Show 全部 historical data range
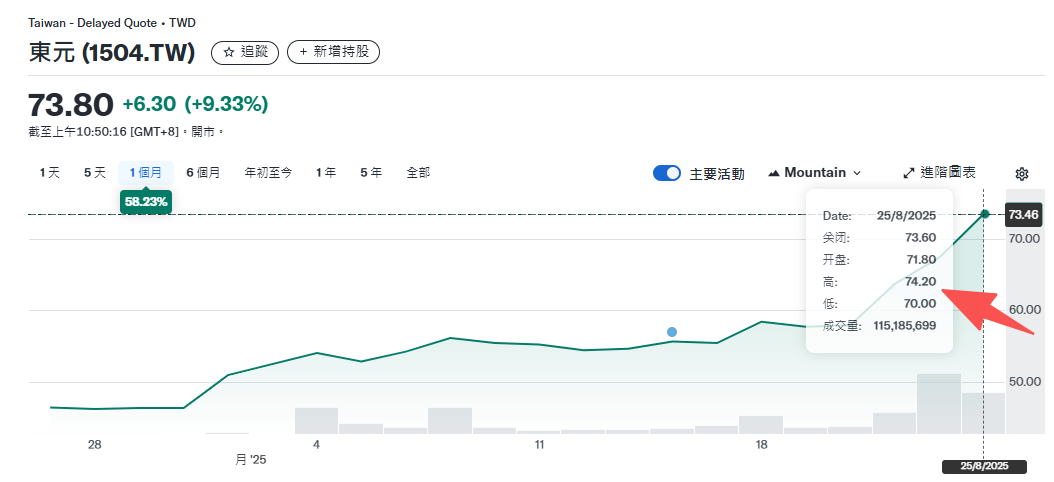 418,173
